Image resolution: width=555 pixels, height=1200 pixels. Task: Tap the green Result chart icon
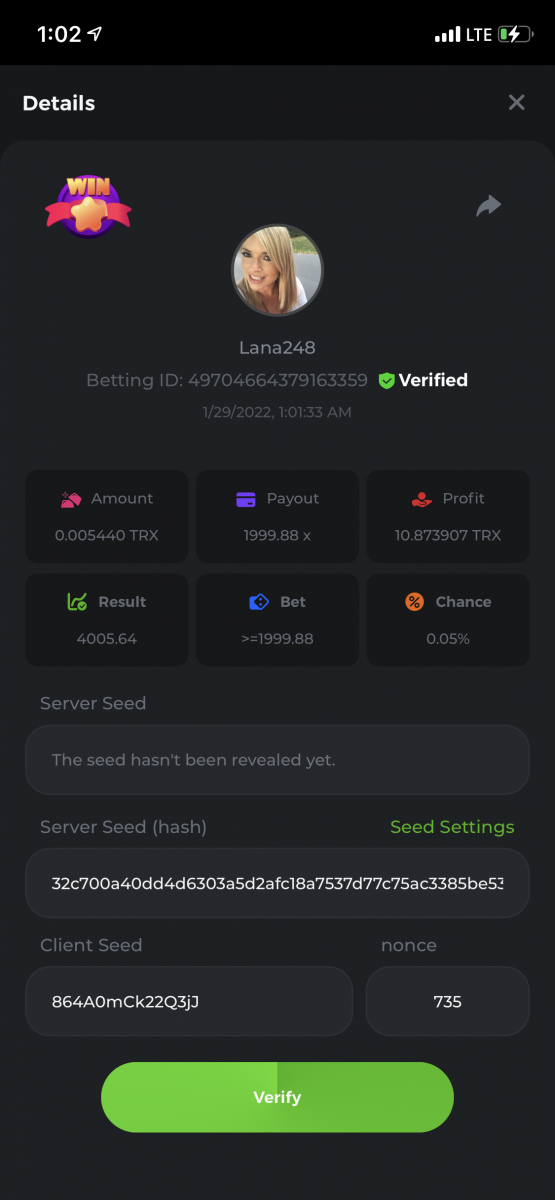(x=77, y=602)
